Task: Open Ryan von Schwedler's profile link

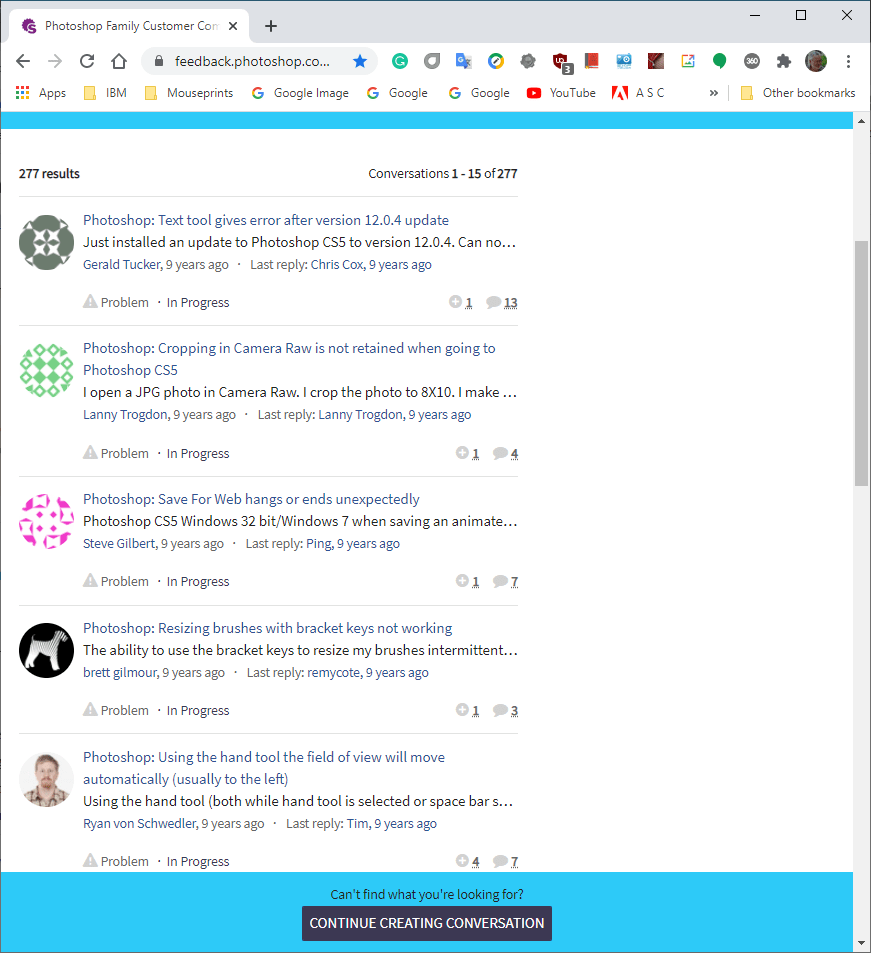Action: point(140,824)
